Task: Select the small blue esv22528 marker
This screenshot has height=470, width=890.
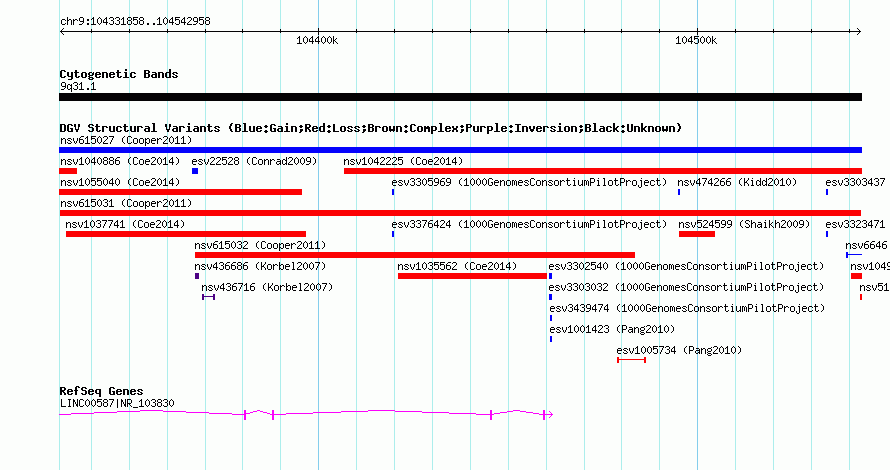Action: pyautogui.click(x=195, y=171)
